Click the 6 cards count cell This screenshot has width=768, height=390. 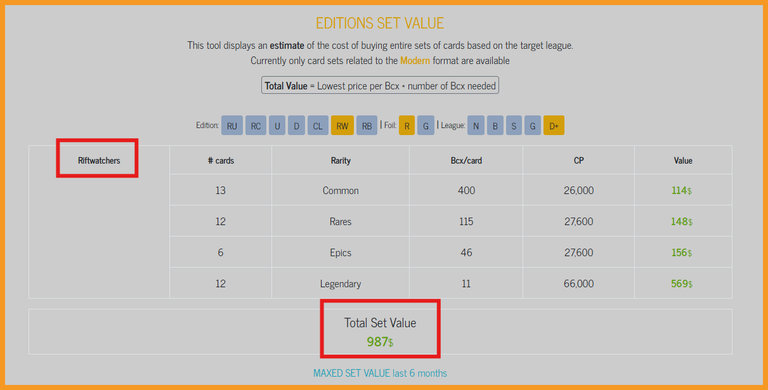(220, 252)
